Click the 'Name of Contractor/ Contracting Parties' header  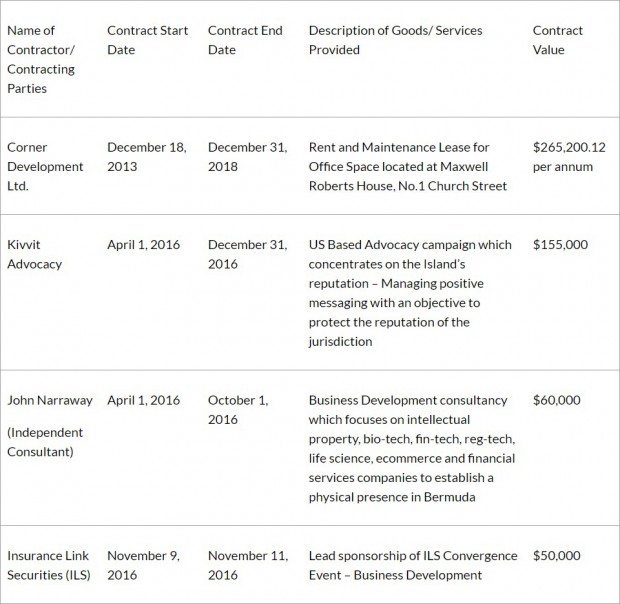pos(41,59)
